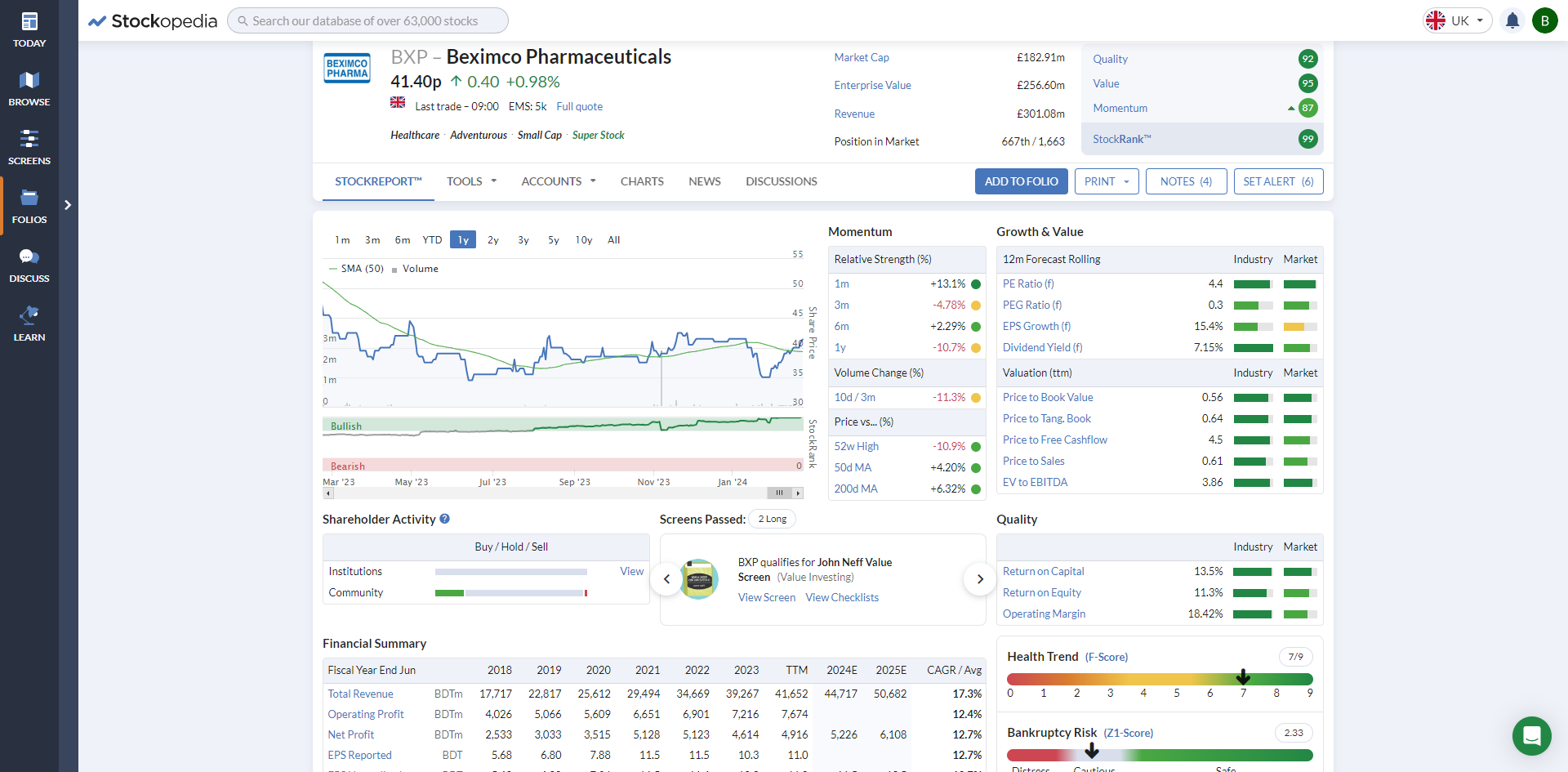The width and height of the screenshot is (1568, 772).
Task: Select the 3m chart range
Action: coord(372,240)
